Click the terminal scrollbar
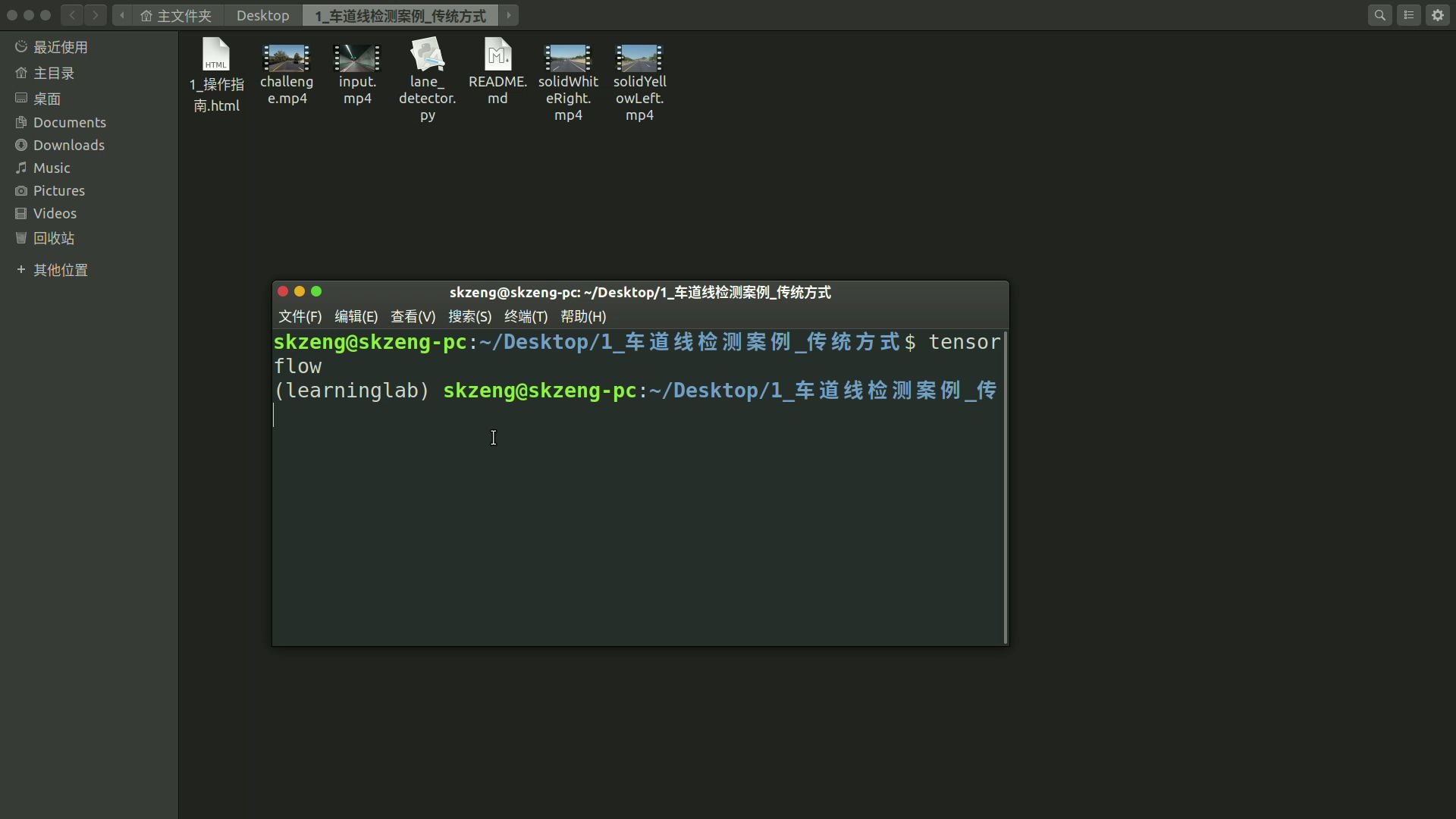Screen dimensions: 1456x819 pyautogui.click(x=1006, y=488)
